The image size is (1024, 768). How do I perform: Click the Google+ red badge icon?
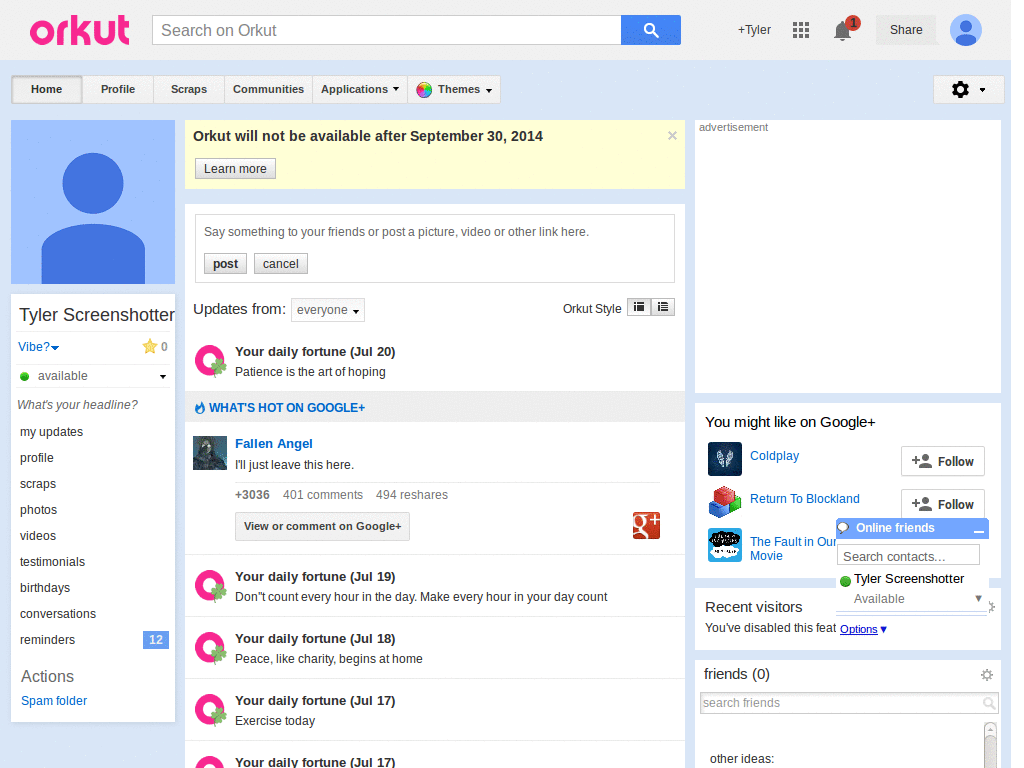[647, 526]
